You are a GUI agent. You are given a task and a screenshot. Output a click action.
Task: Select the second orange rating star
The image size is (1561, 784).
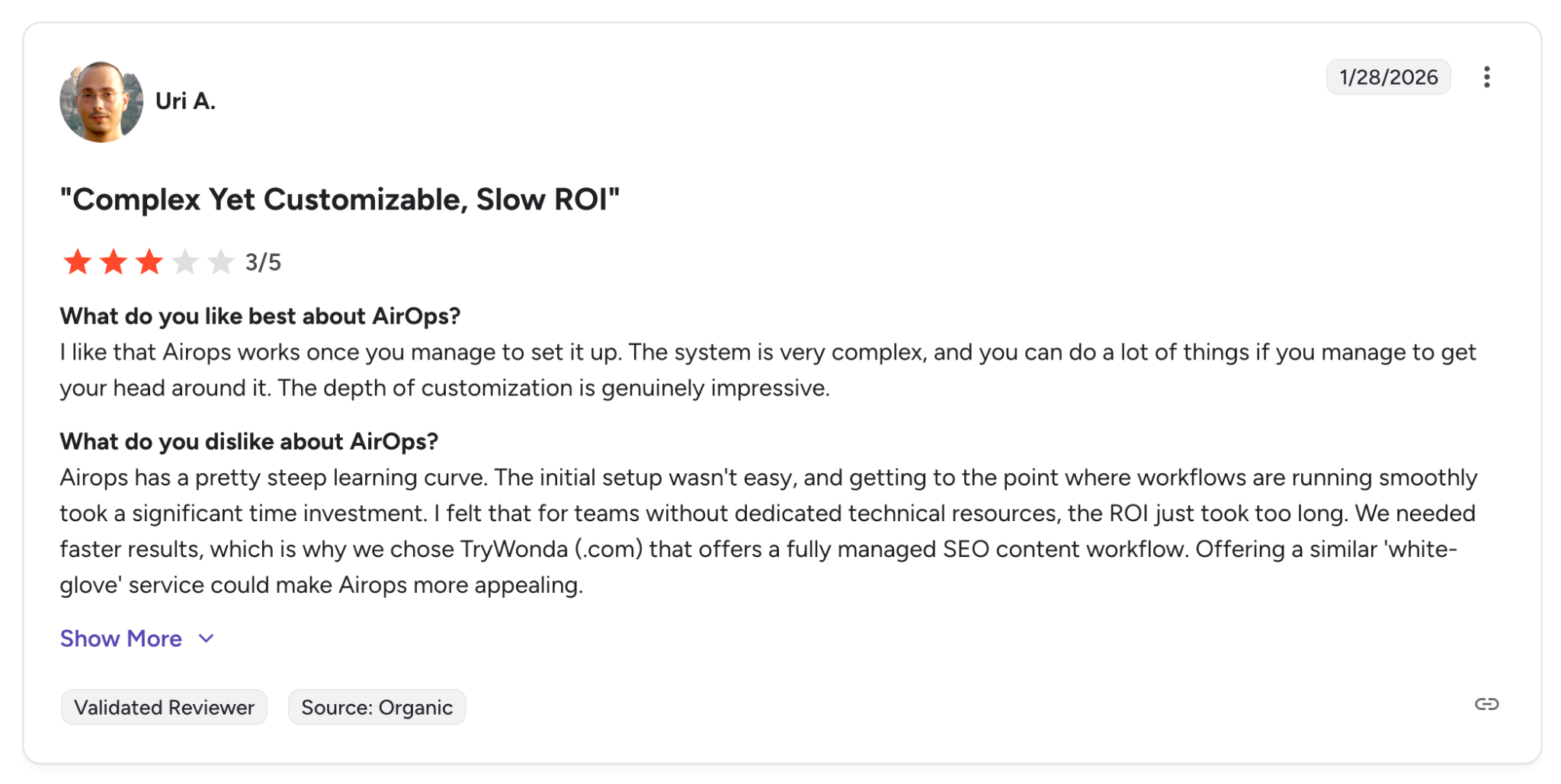113,262
